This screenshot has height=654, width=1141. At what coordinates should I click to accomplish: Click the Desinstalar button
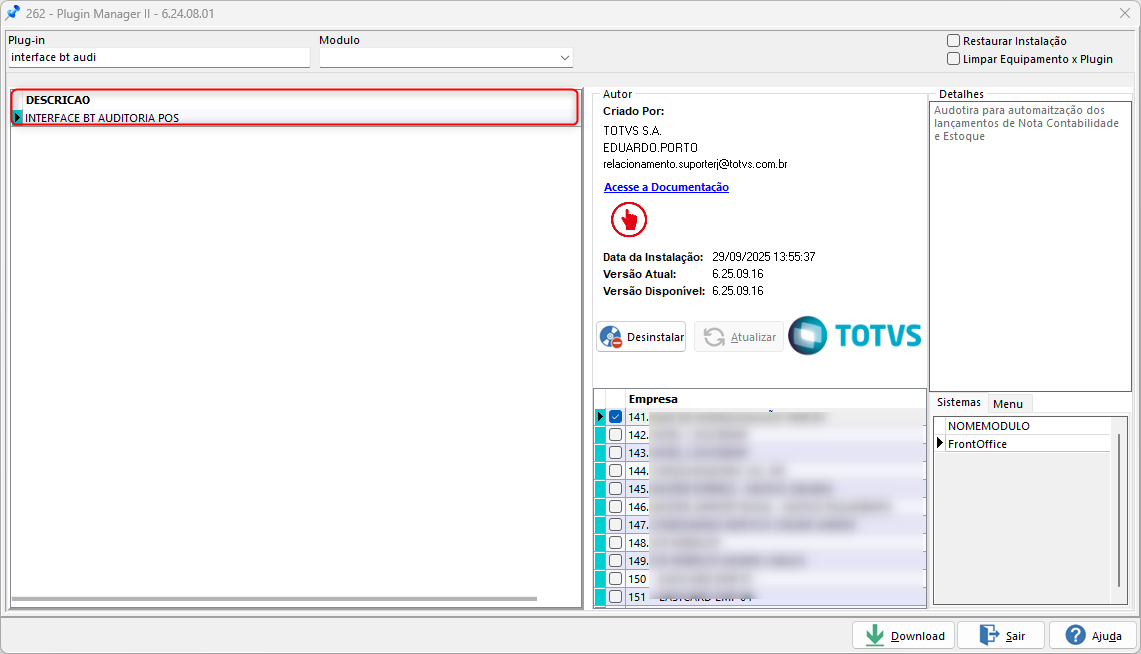641,337
